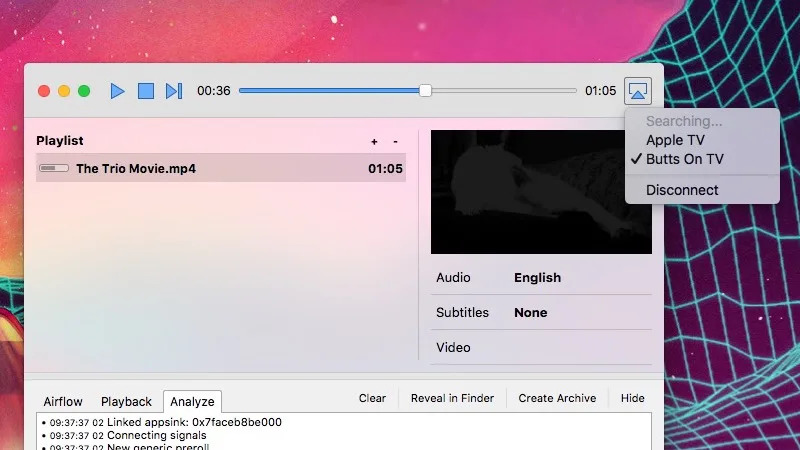Viewport: 800px width, 450px height.
Task: Maximize the window with green button
Action: point(84,91)
